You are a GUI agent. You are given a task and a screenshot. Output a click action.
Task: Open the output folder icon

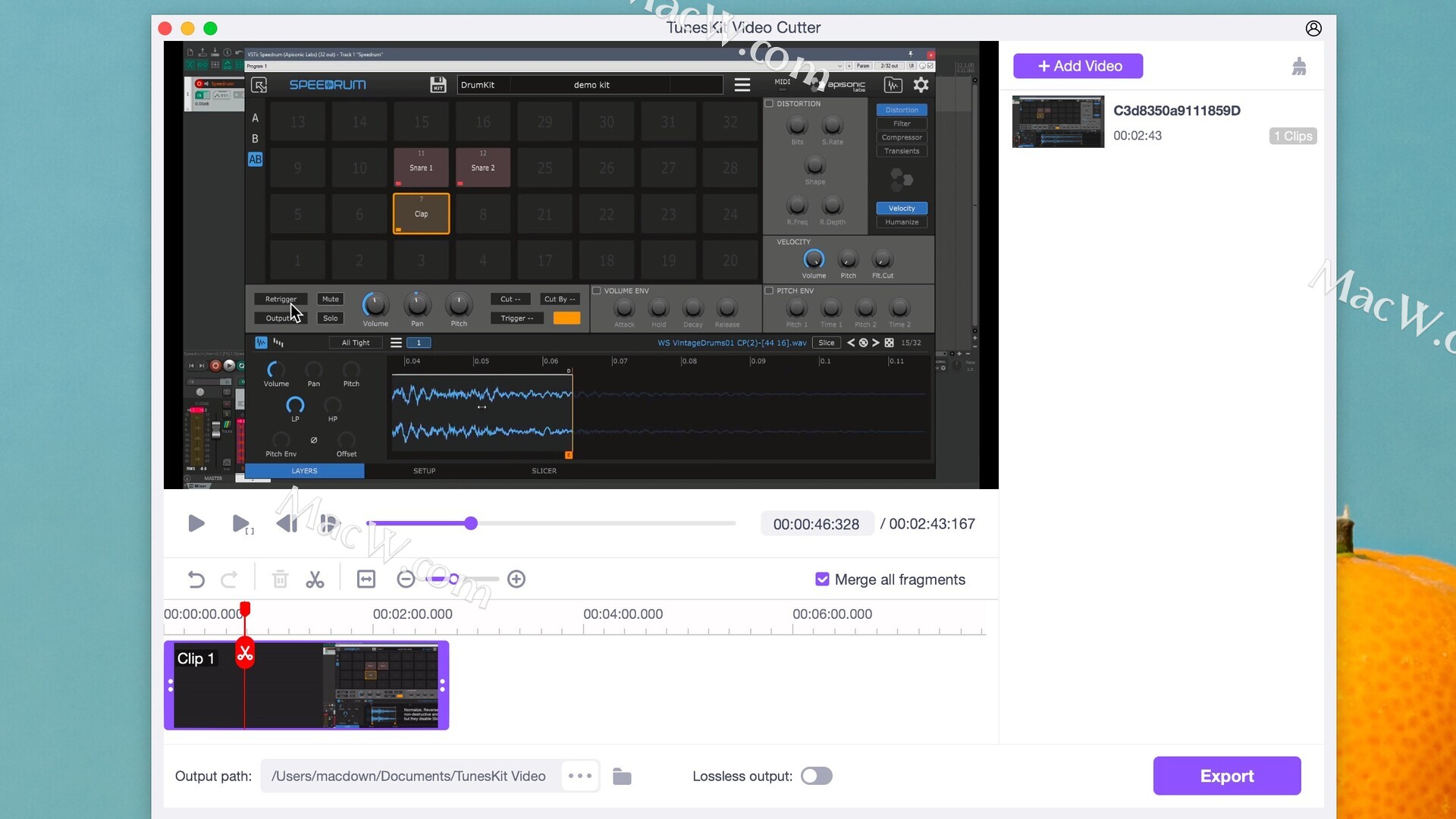click(x=622, y=776)
